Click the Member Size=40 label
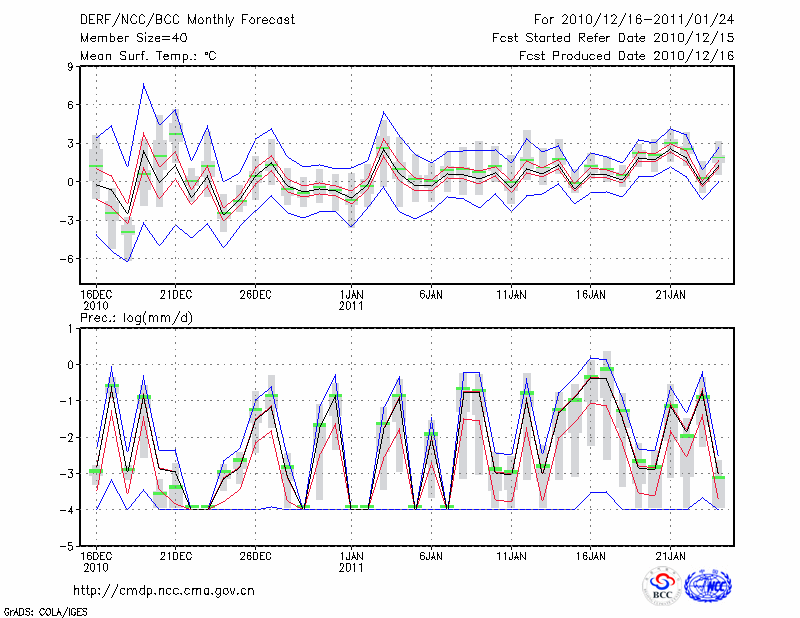This screenshot has width=800, height=618. (x=126, y=38)
